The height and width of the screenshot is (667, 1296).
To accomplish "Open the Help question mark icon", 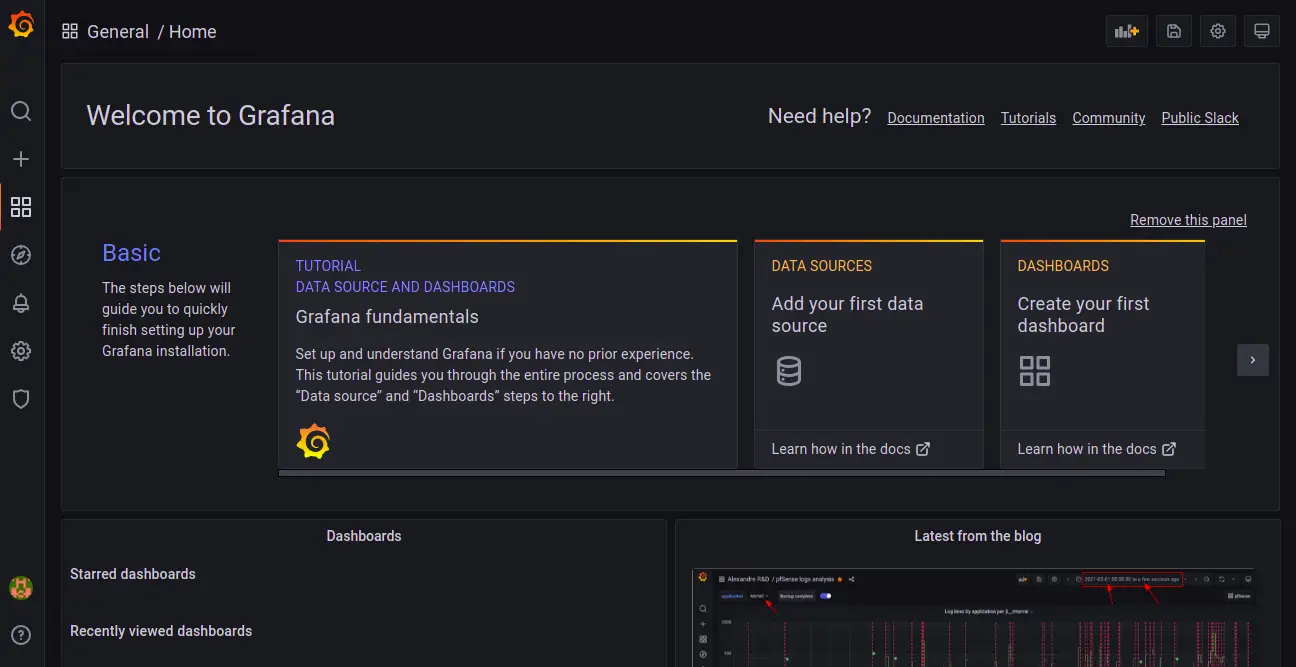I will click(21, 635).
